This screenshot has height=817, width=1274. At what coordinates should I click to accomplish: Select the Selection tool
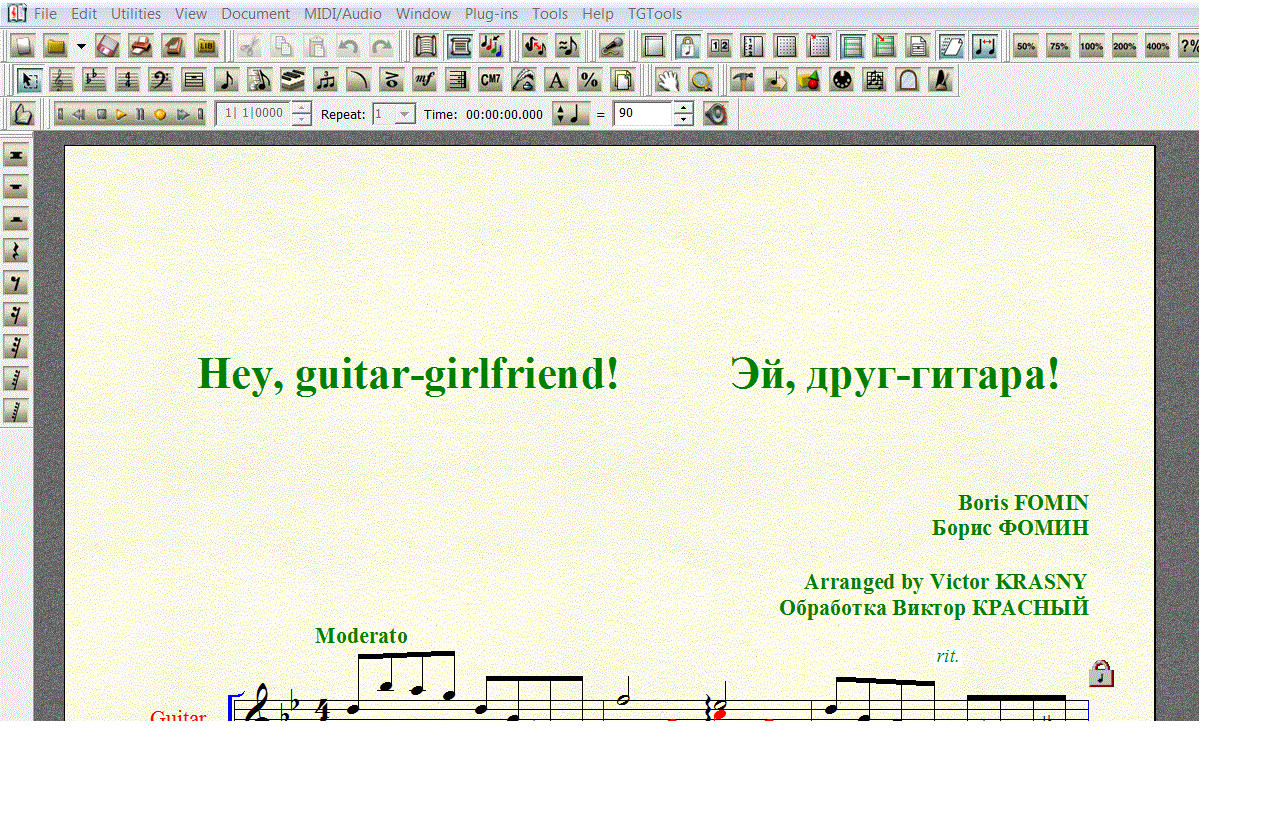pos(29,80)
